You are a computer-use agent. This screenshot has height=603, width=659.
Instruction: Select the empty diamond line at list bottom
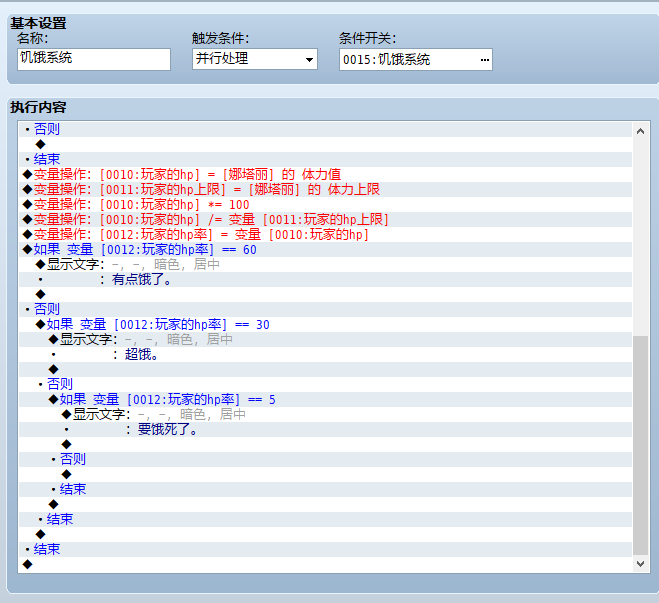325,564
